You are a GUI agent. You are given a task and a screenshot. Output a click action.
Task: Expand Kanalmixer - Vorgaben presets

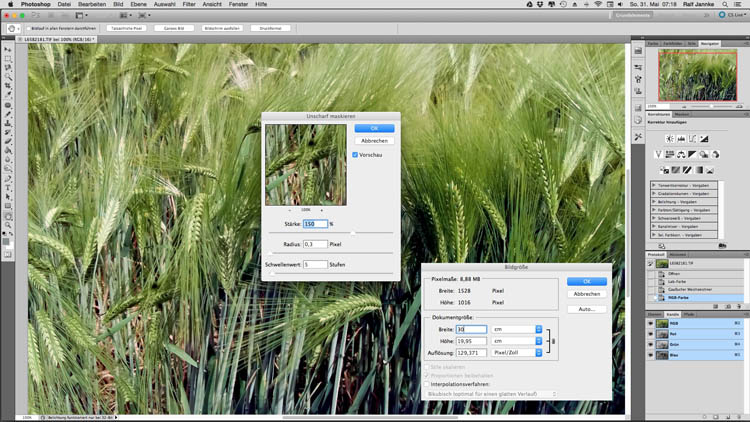click(654, 227)
